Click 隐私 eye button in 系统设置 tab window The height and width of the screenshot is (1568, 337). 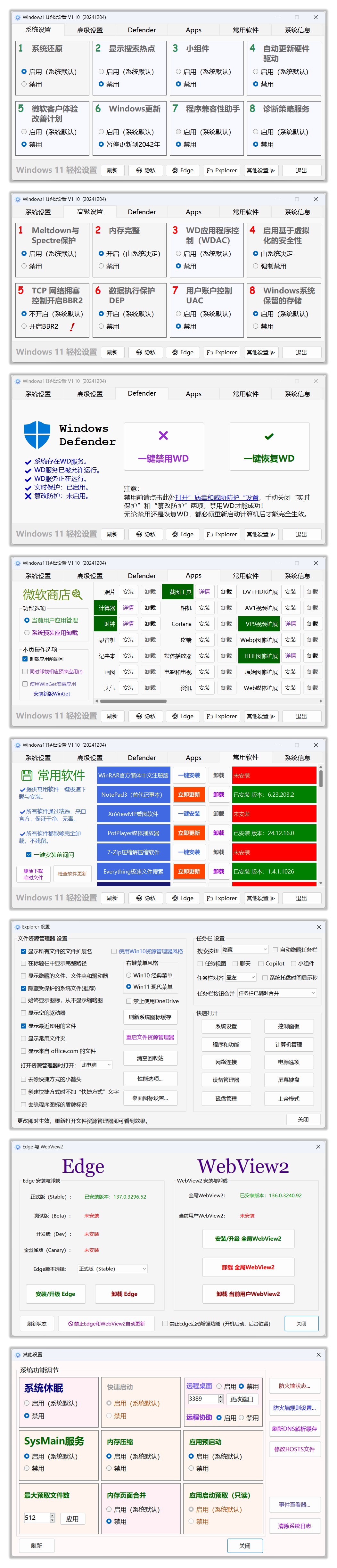(x=145, y=170)
